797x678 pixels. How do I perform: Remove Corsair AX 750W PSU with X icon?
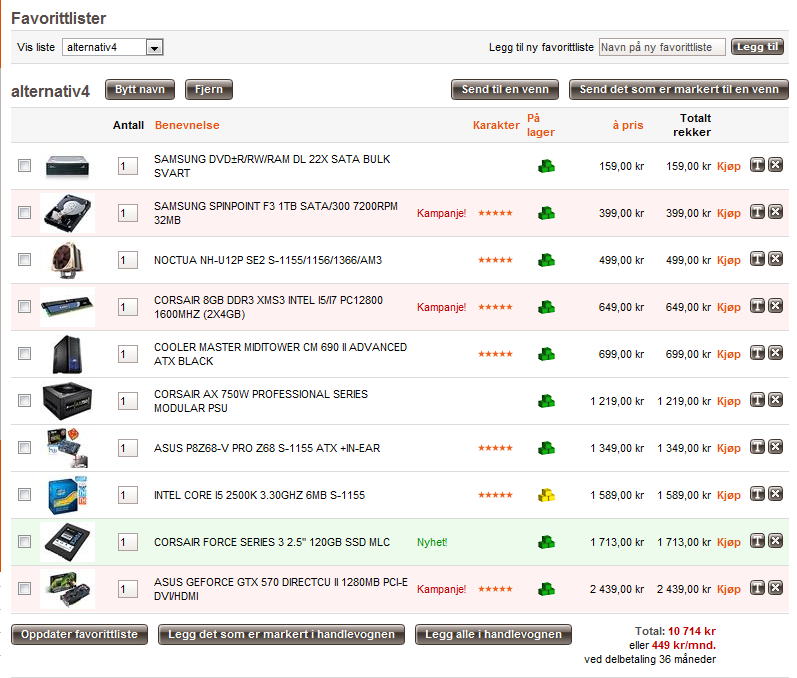coord(775,400)
